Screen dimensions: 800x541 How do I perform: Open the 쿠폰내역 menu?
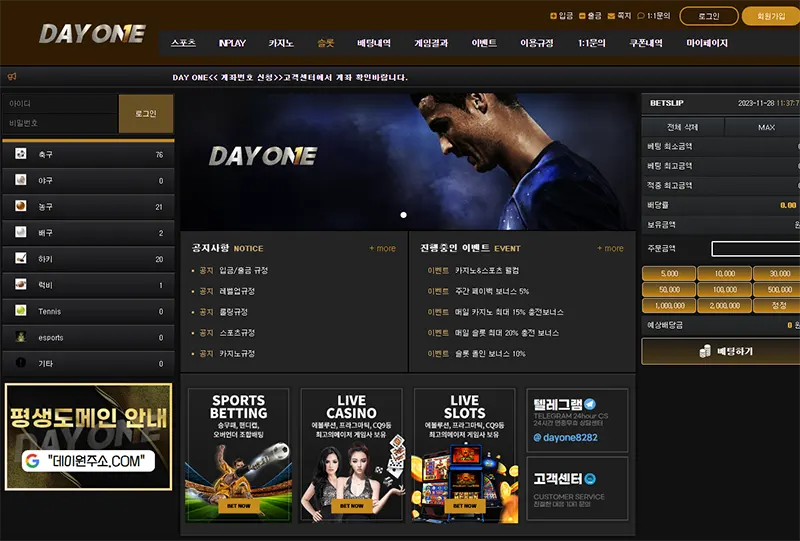[x=646, y=43]
